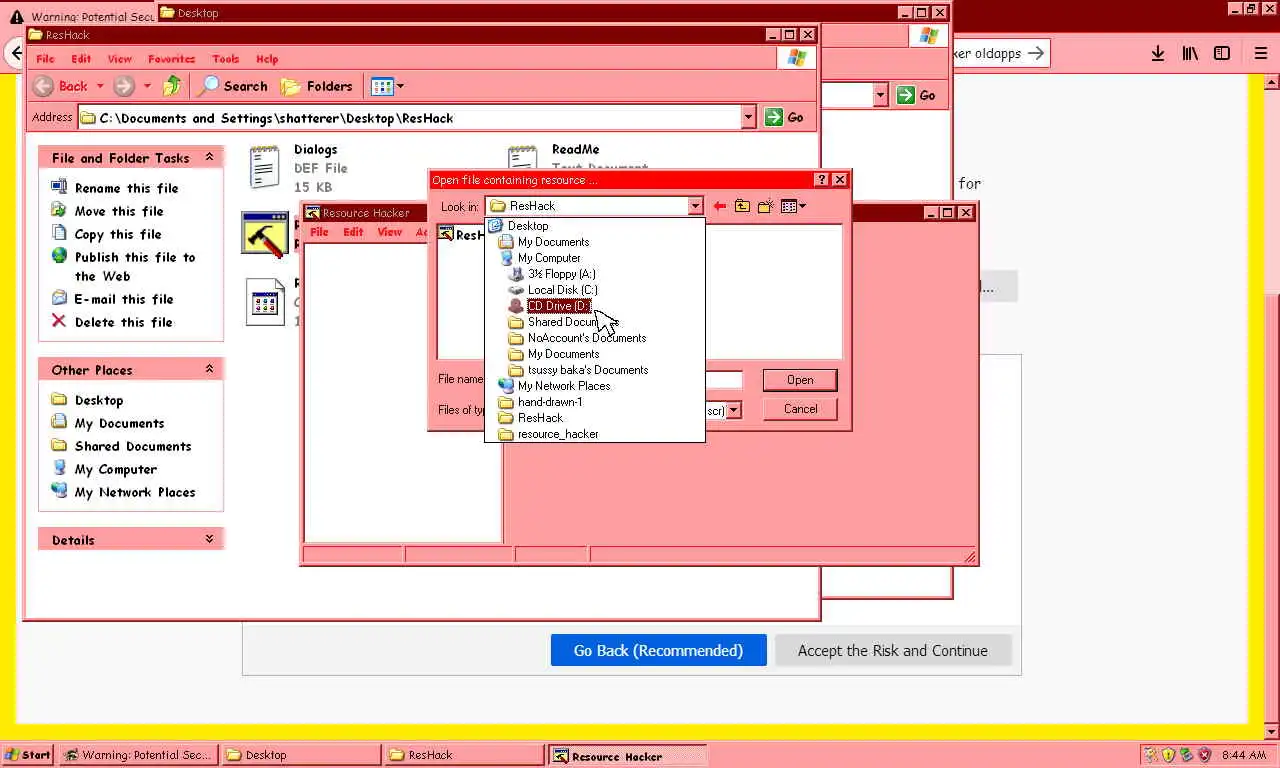
Task: Open the Files of type dropdown
Action: [734, 410]
